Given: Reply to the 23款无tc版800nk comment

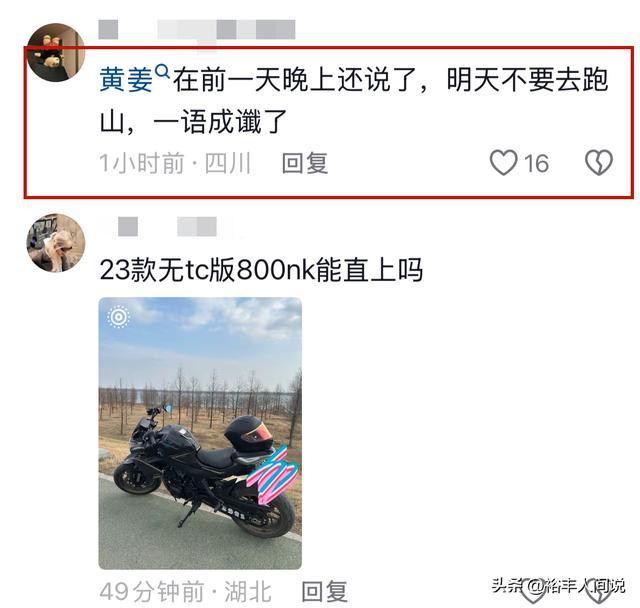Looking at the screenshot, I should tap(324, 591).
